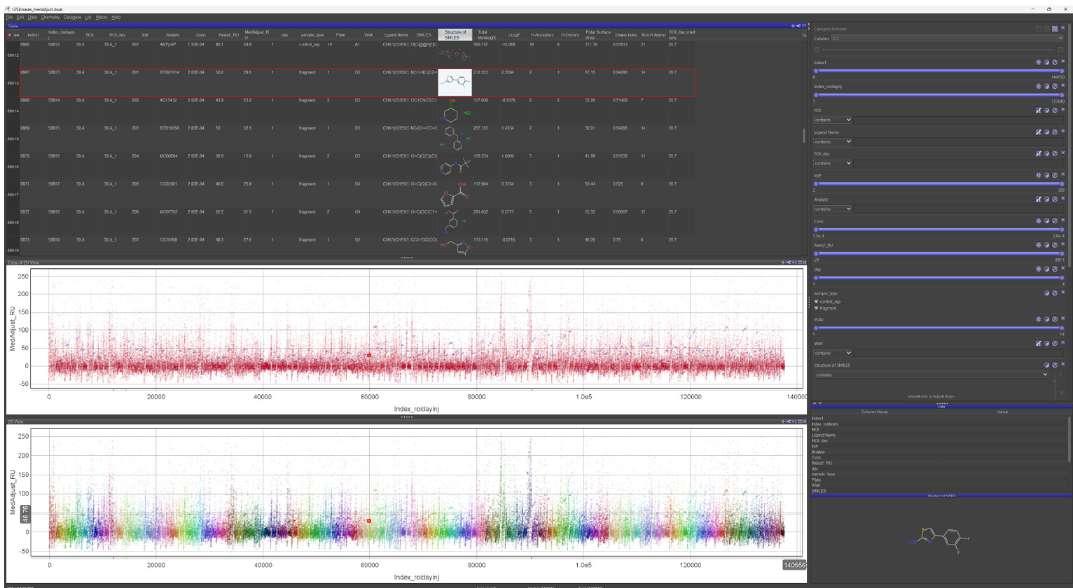1073x588 pixels.
Task: Open the Ligand Name filter contains dropdown
Action: (832, 142)
